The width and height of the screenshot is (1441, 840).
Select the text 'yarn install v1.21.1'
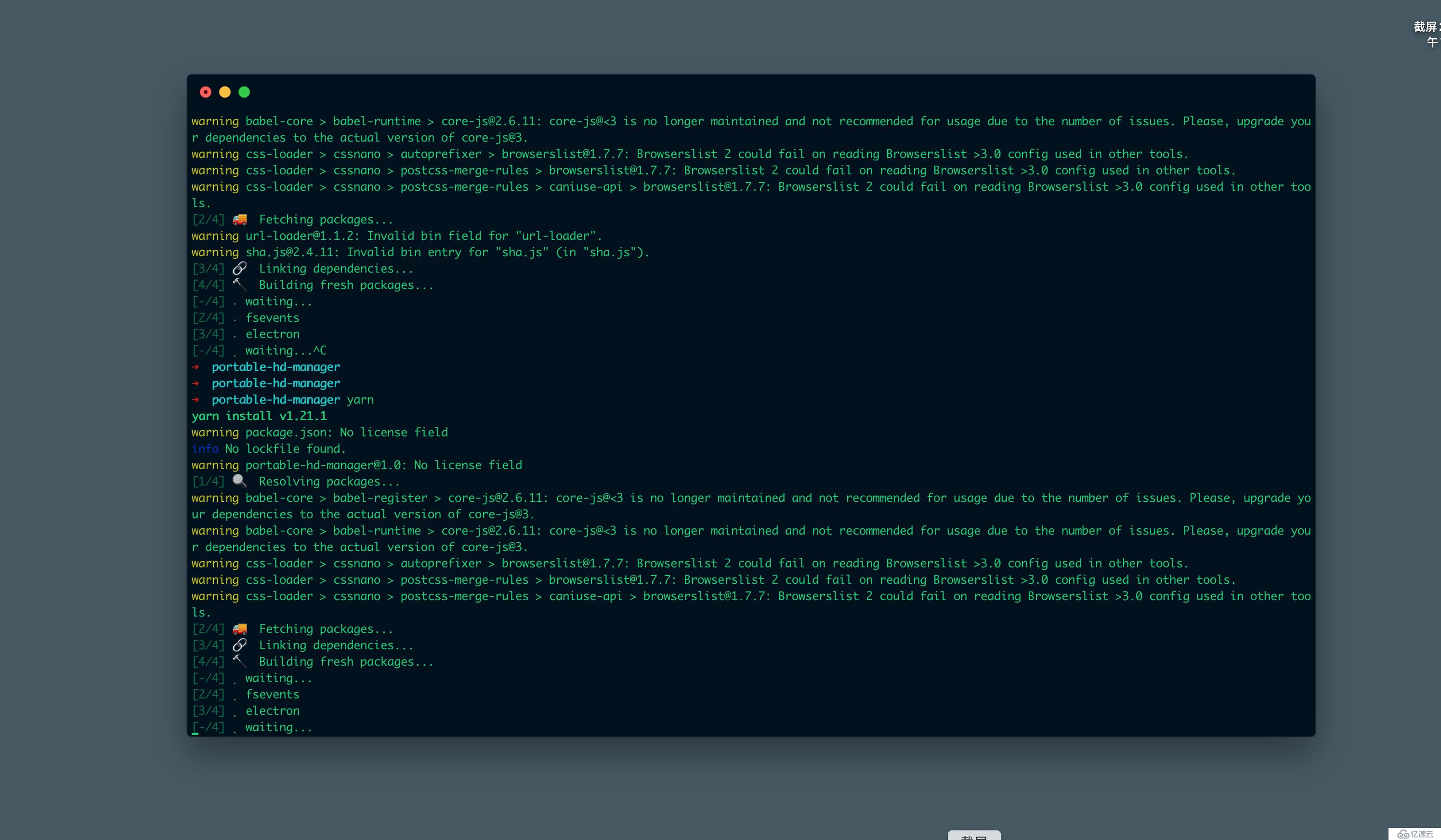pyautogui.click(x=259, y=416)
